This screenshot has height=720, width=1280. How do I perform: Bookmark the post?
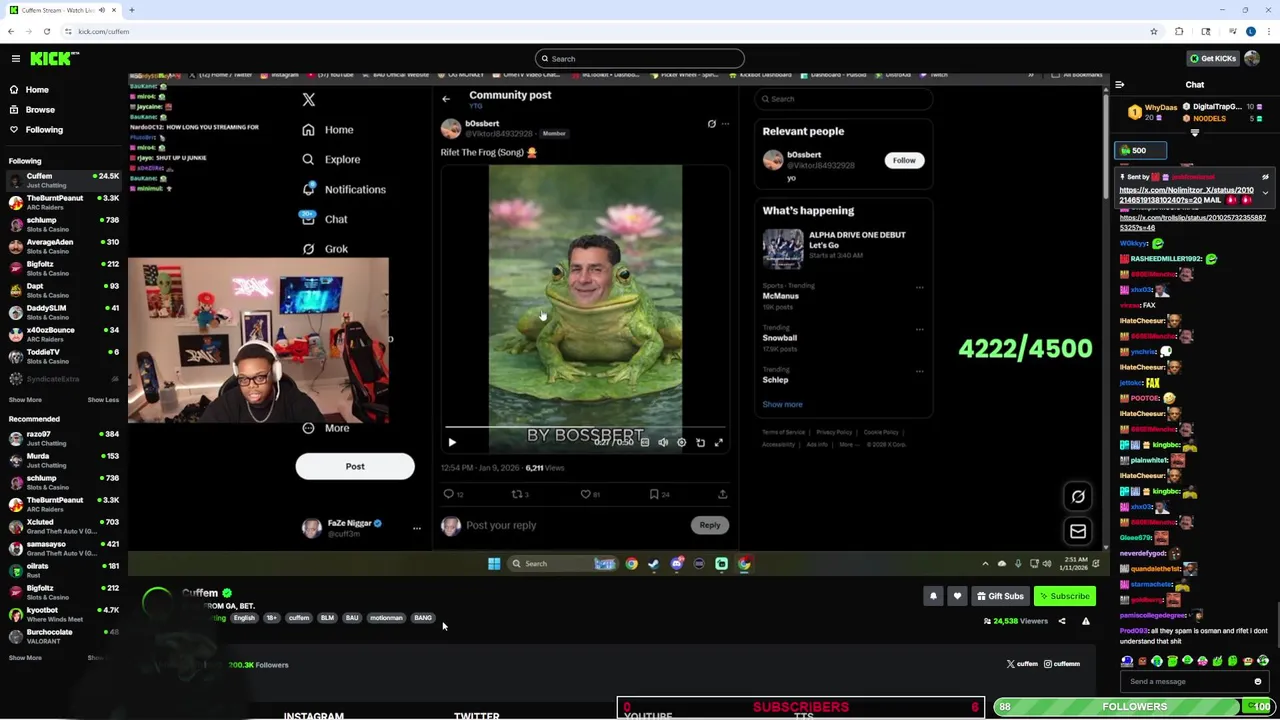(654, 494)
